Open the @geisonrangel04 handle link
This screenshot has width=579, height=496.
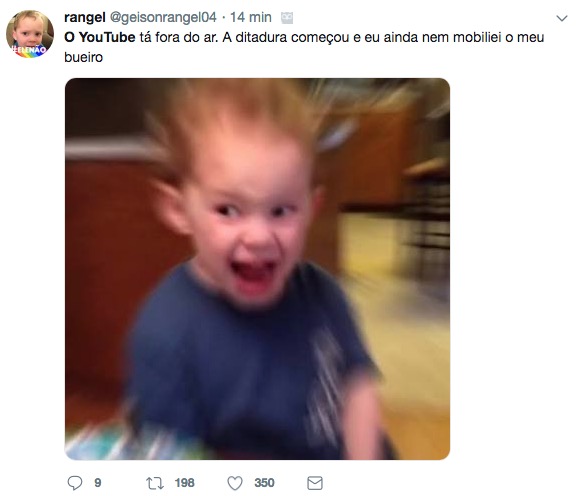tap(163, 17)
